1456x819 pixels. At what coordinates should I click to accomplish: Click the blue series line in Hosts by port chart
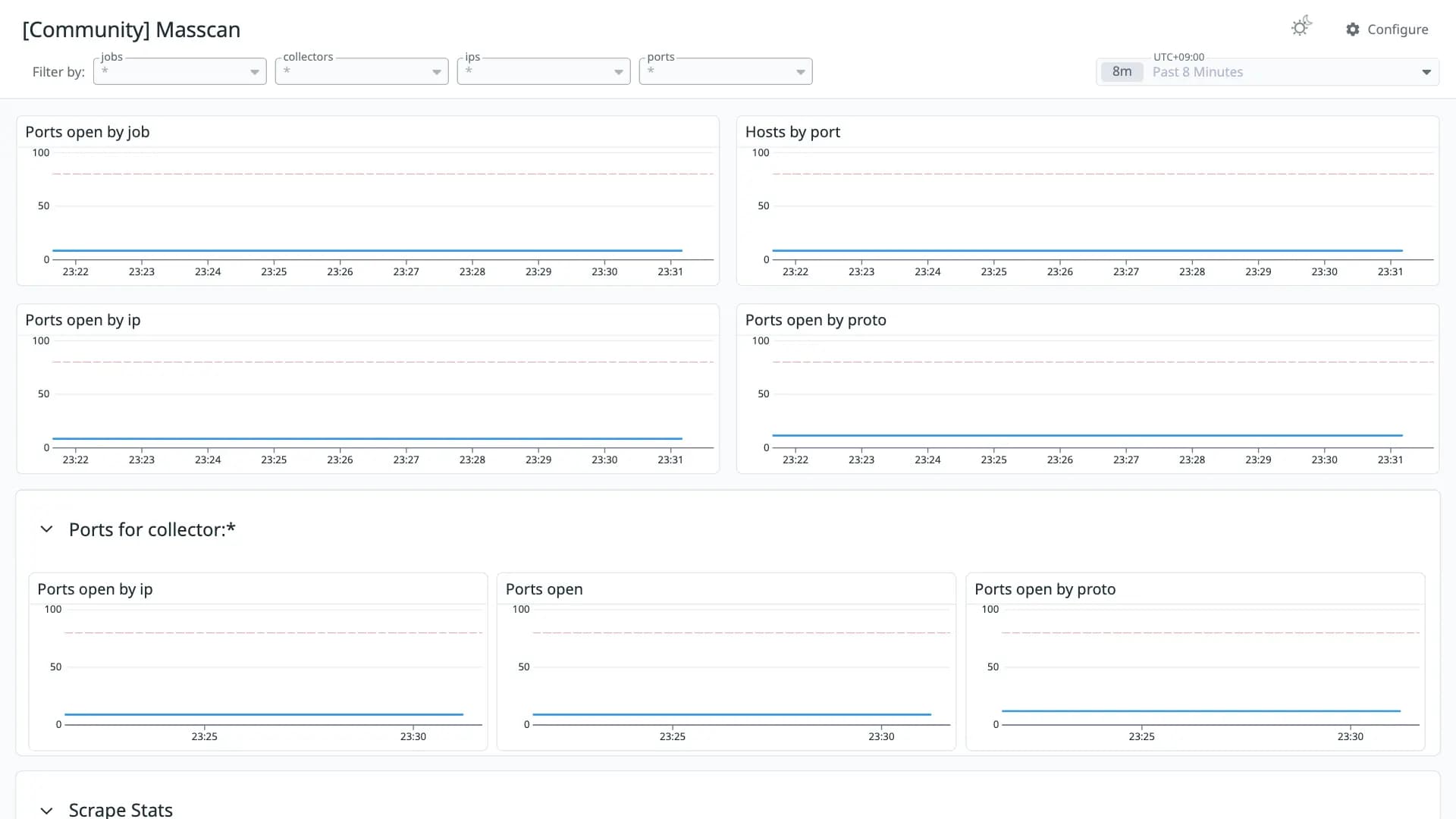1087,250
